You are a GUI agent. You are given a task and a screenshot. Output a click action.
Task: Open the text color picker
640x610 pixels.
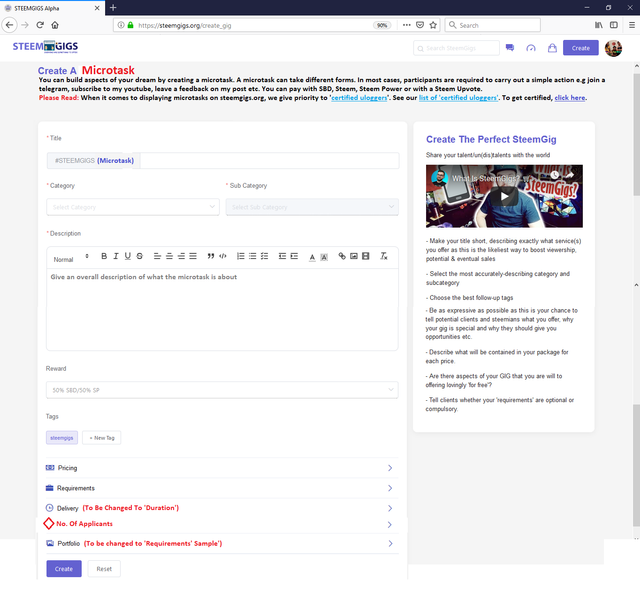point(312,257)
